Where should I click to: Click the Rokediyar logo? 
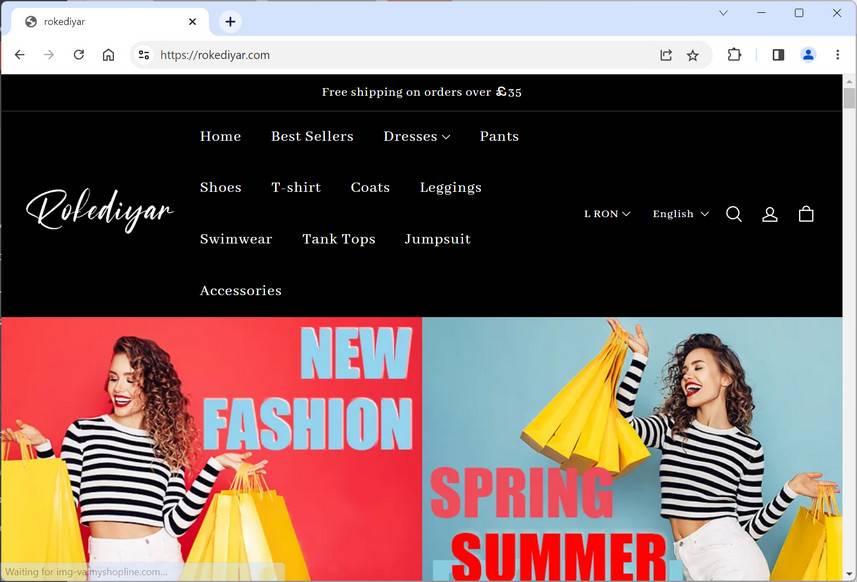tap(98, 208)
